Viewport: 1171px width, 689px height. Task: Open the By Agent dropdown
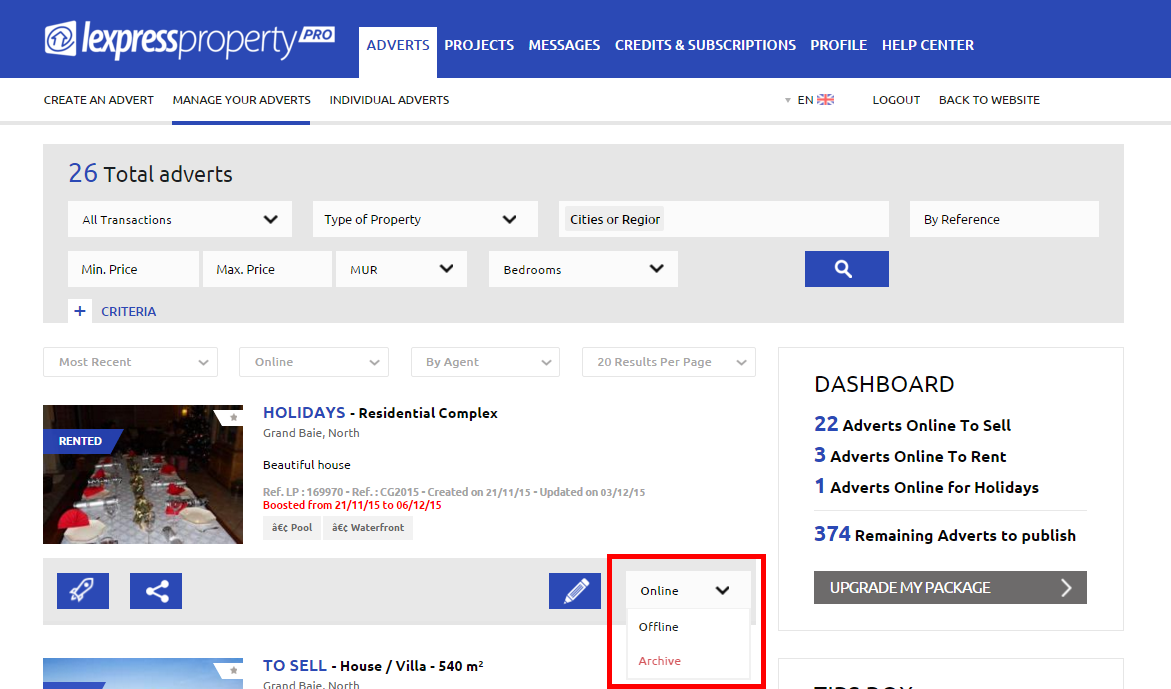pyautogui.click(x=485, y=362)
